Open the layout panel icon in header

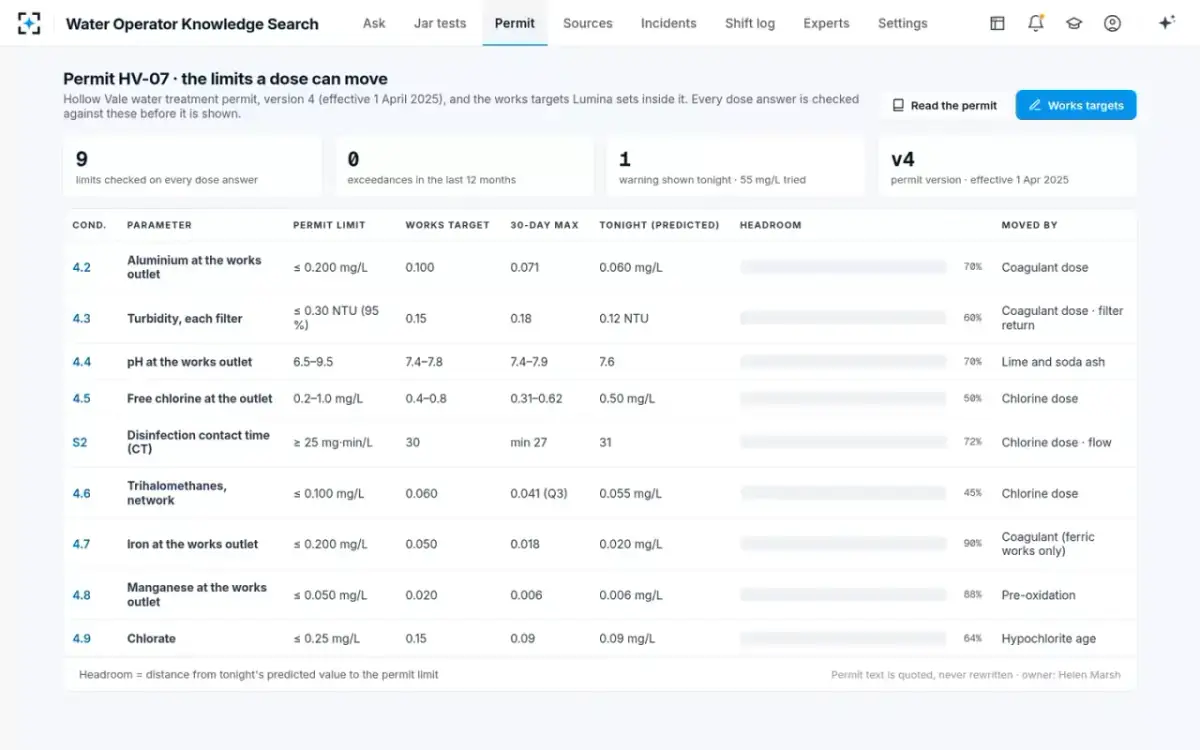(x=997, y=23)
